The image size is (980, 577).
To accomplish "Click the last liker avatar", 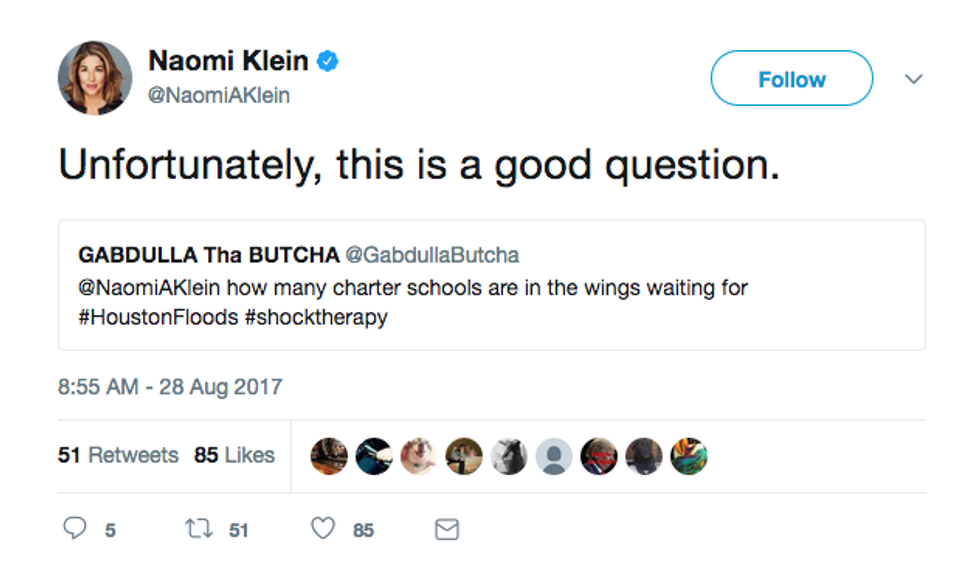I will (x=689, y=456).
